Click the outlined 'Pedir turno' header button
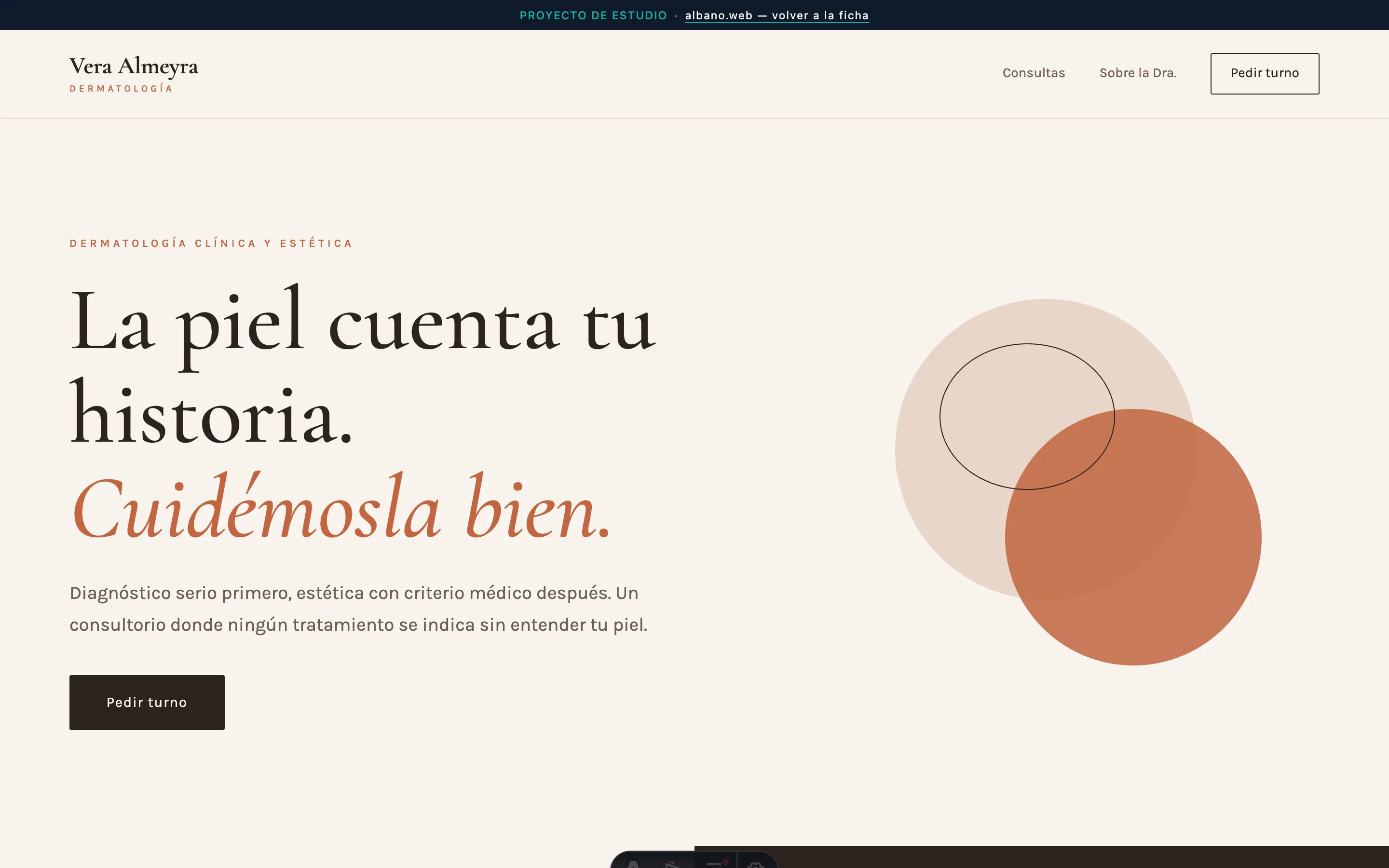The height and width of the screenshot is (868, 1389). [x=1265, y=73]
